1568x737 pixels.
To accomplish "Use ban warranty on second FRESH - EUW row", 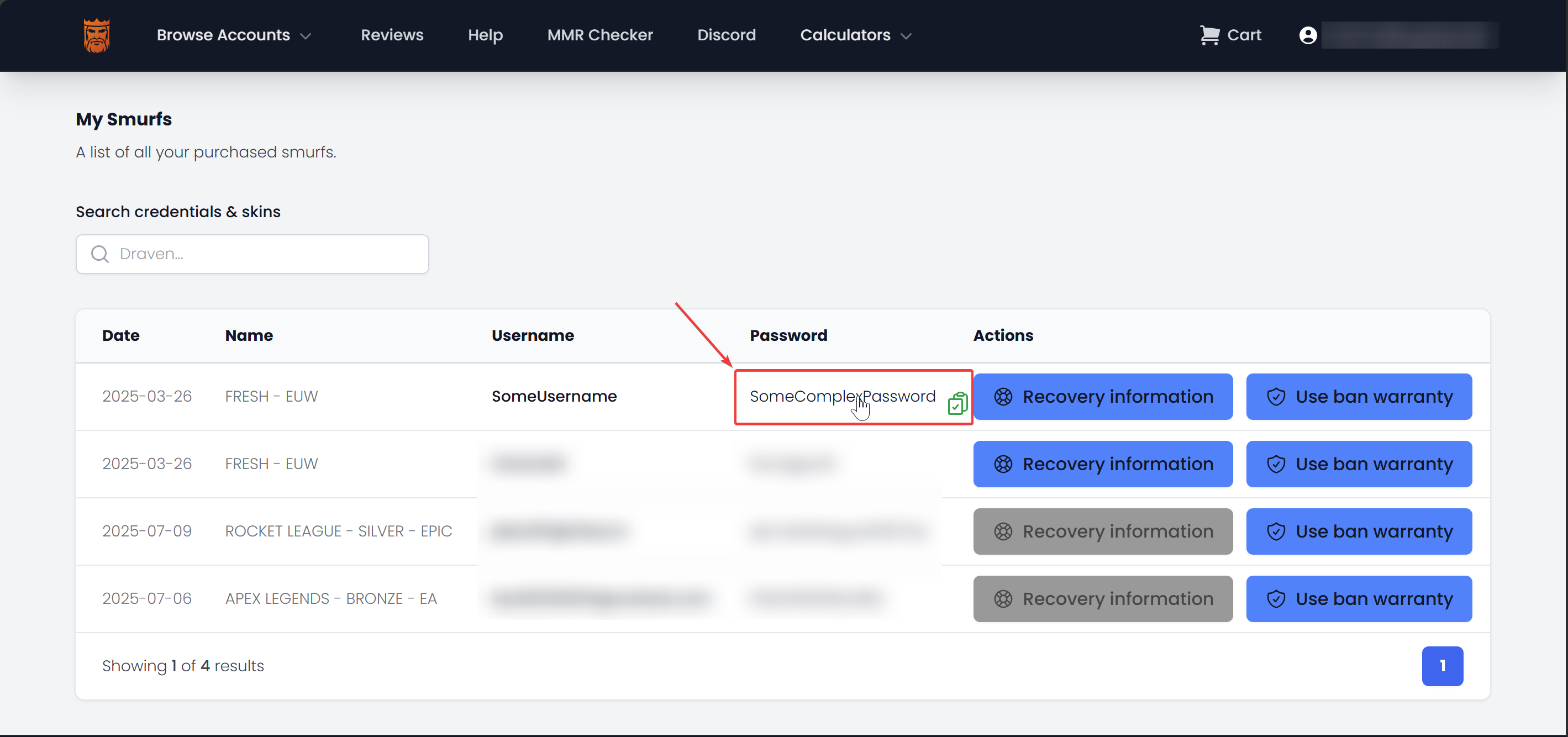I will click(x=1359, y=464).
